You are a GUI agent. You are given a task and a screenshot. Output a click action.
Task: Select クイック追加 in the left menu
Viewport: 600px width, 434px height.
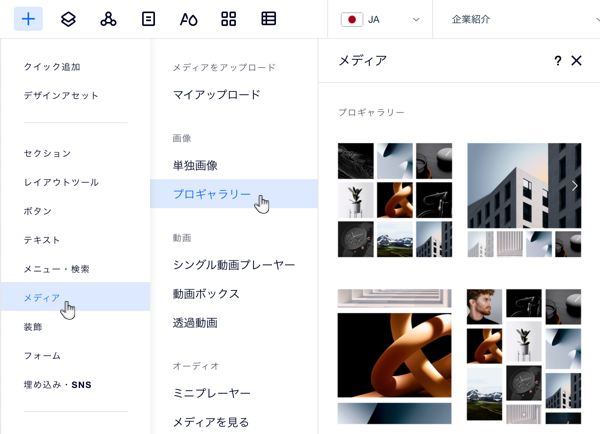52,67
